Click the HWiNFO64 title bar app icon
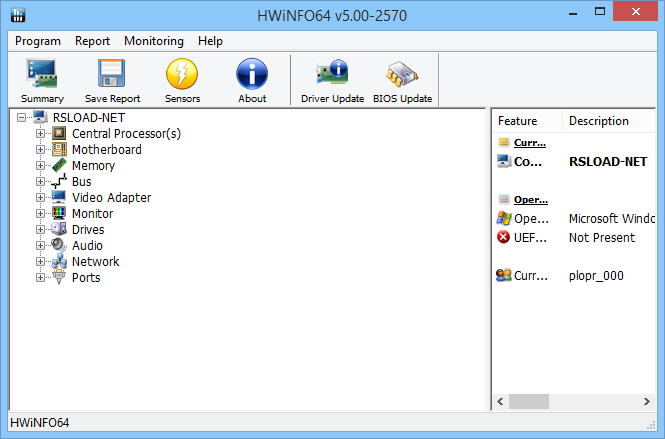This screenshot has width=665, height=439. (18, 15)
